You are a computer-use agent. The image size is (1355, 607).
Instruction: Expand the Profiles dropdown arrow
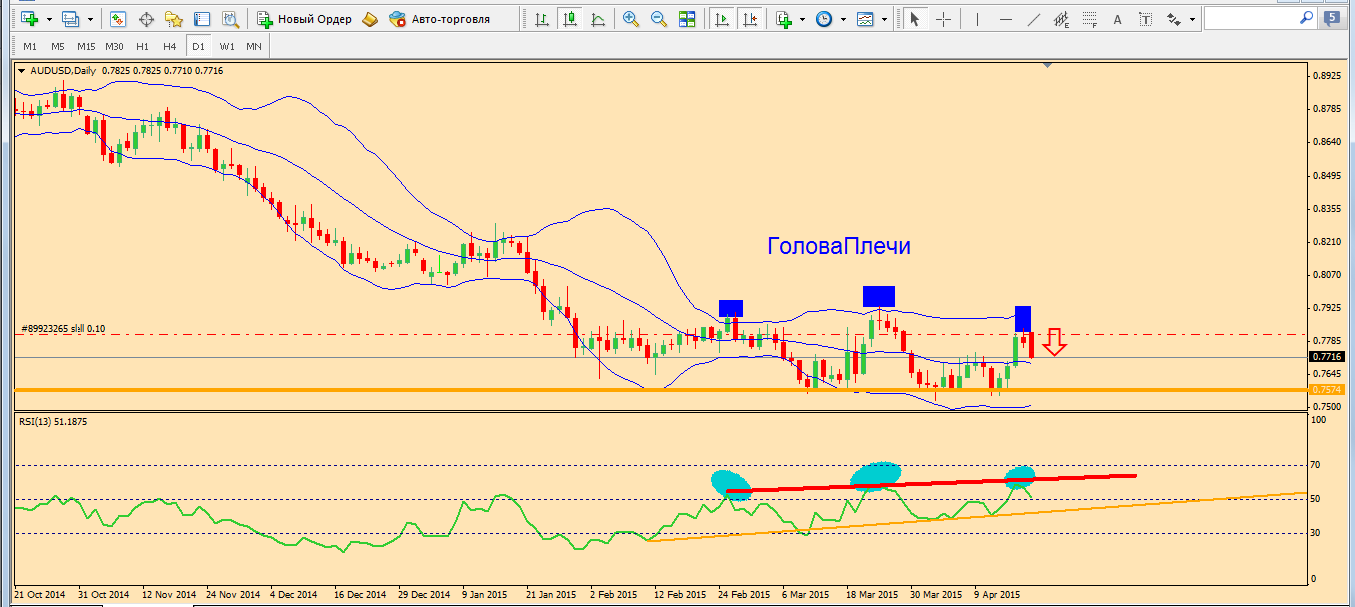coord(90,18)
